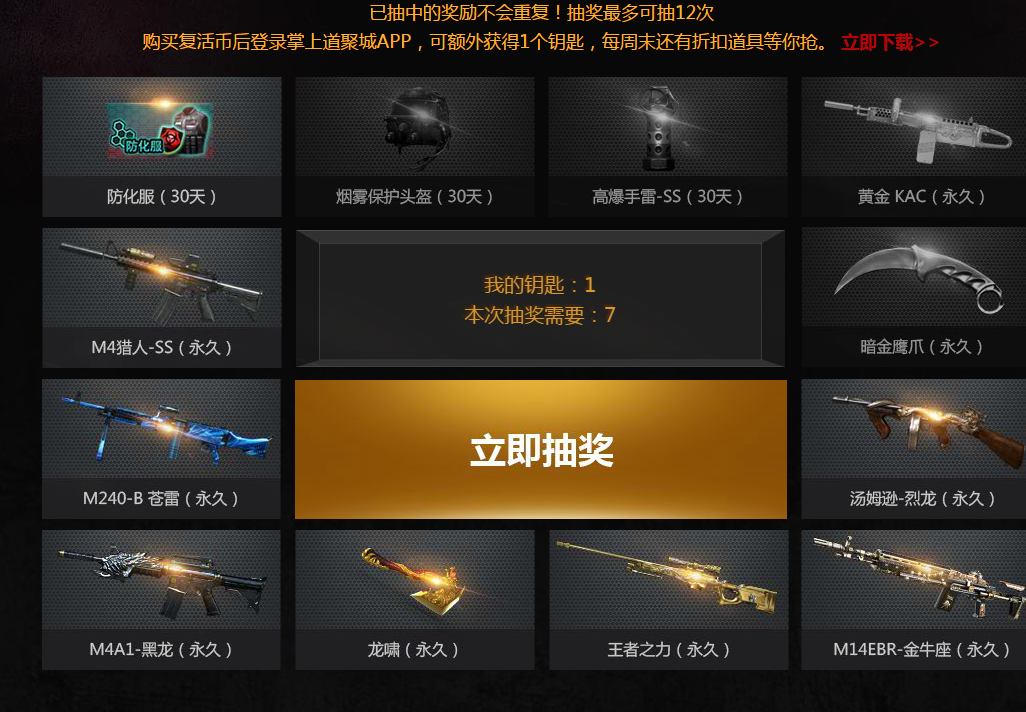Viewport: 1026px width, 712px height.
Task: Click the blue M240-B 苍雷 machine gun
Action: point(166,429)
